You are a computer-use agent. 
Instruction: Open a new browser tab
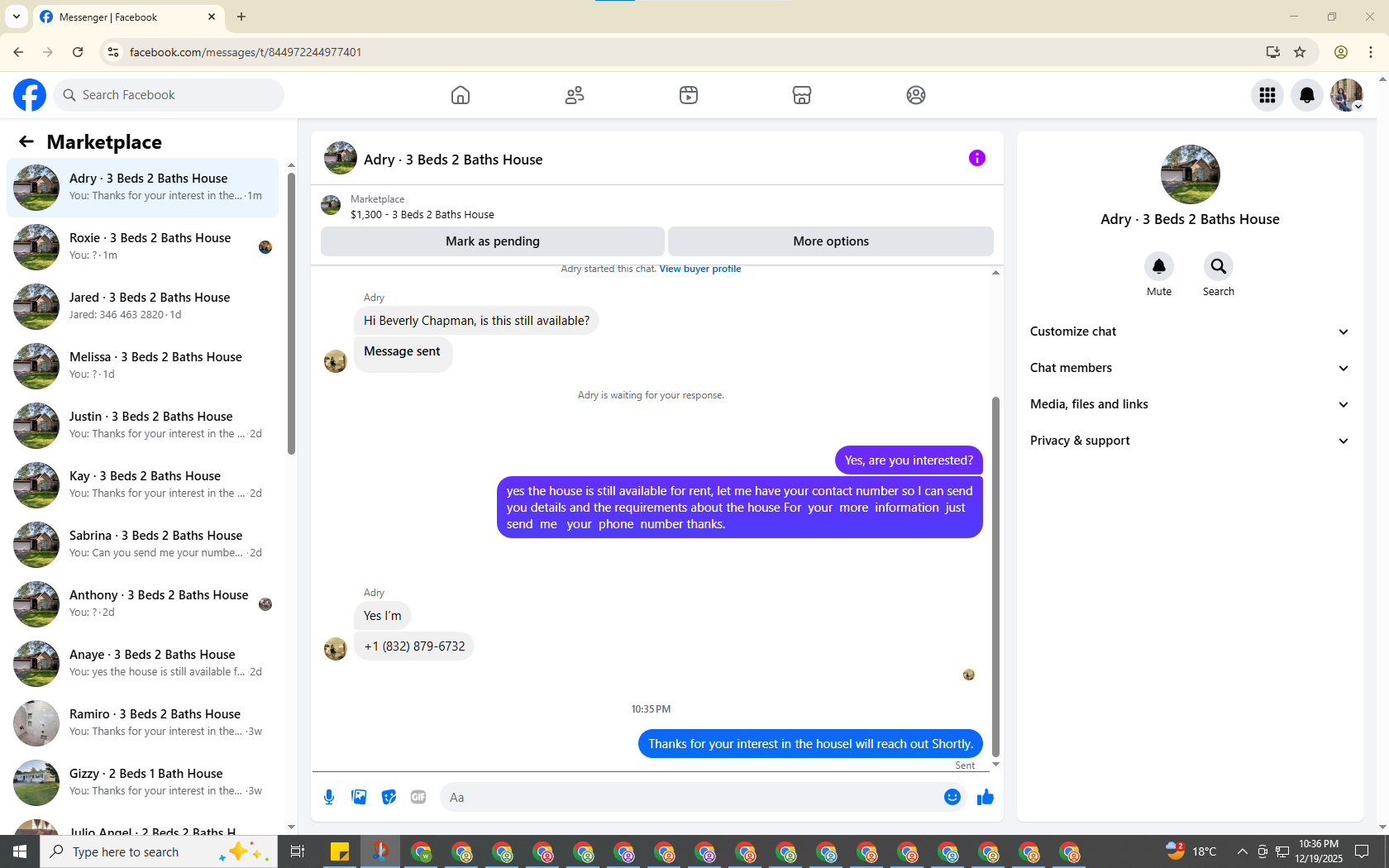click(x=241, y=17)
